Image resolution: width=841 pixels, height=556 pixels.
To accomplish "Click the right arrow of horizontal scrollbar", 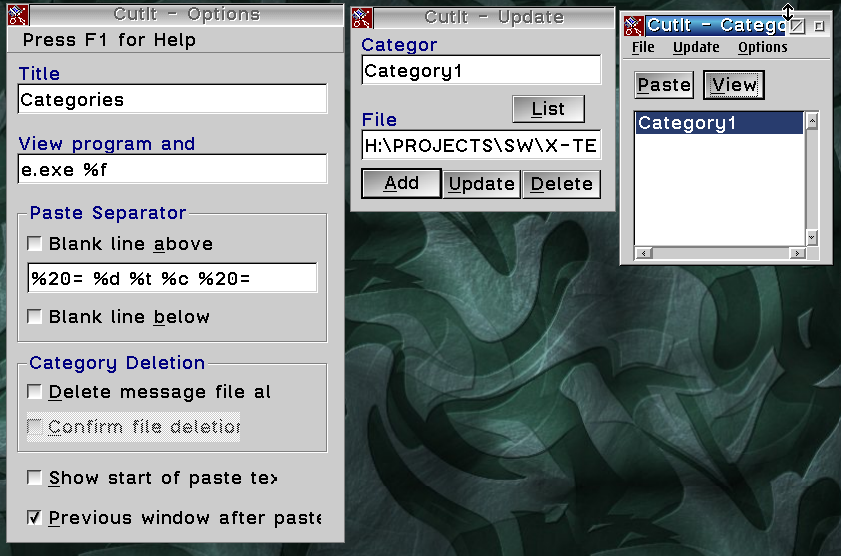I will [797, 253].
